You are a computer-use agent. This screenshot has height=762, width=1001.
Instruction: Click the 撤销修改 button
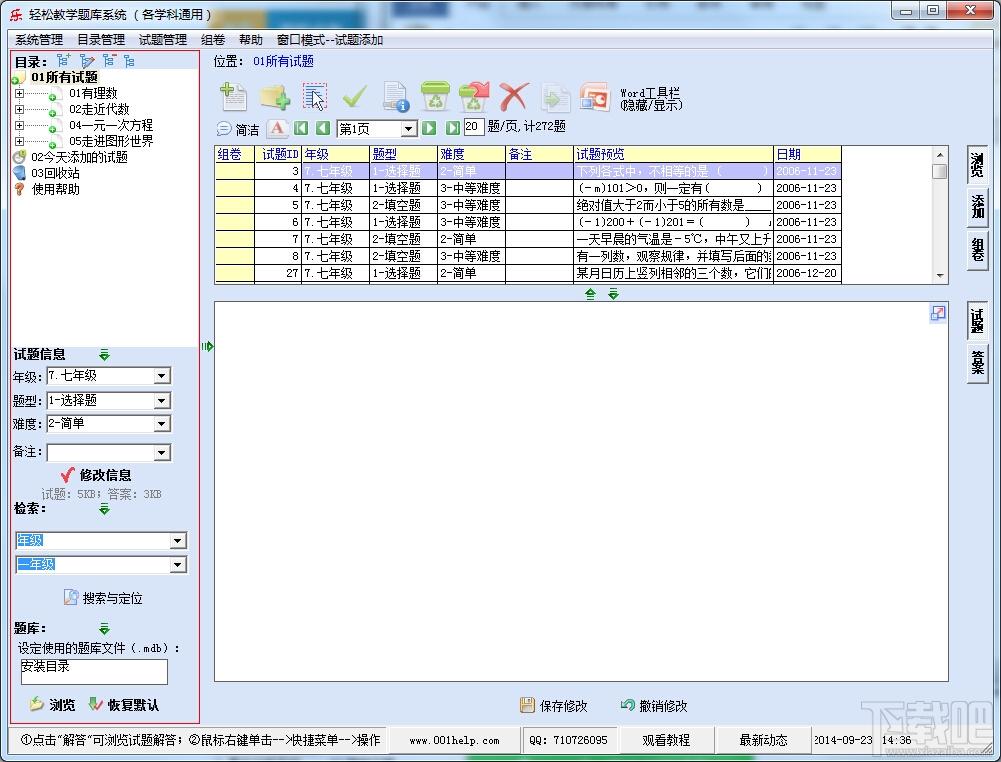pyautogui.click(x=654, y=706)
